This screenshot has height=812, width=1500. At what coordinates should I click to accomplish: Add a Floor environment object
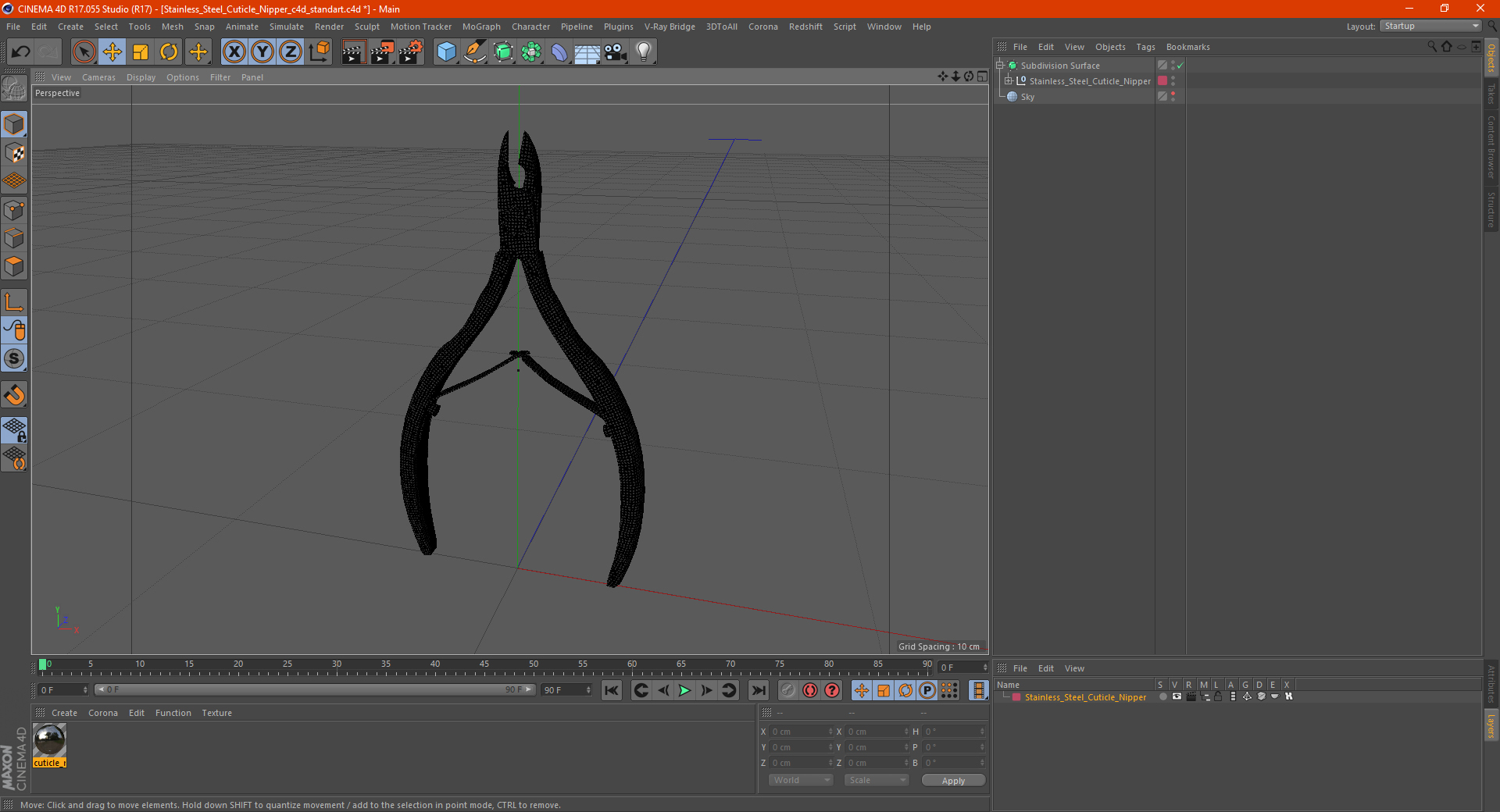coord(587,52)
